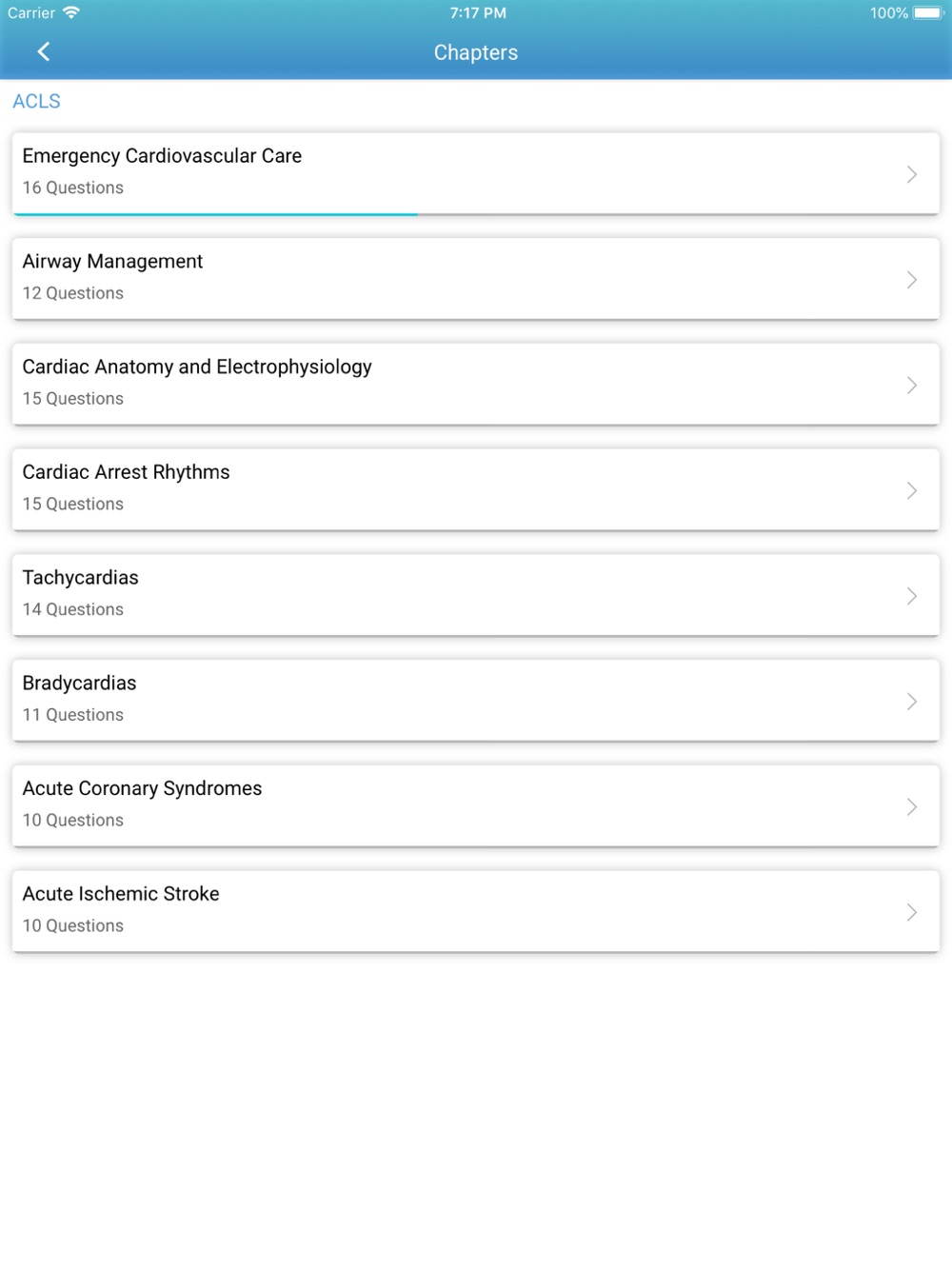
Task: Click chevron on Acute Ischemic Stroke row
Action: click(x=911, y=912)
